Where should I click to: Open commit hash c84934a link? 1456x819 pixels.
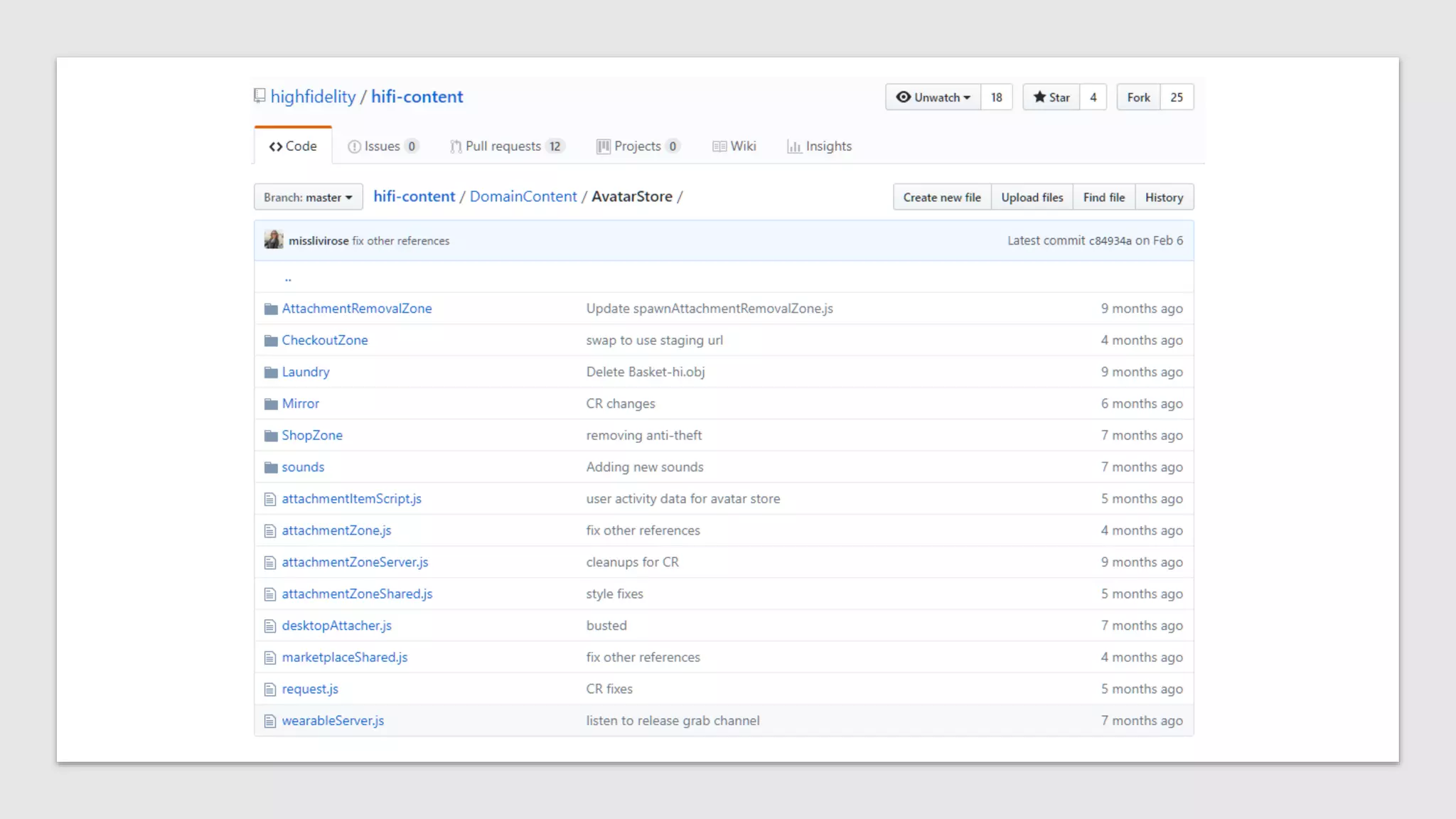point(1110,241)
